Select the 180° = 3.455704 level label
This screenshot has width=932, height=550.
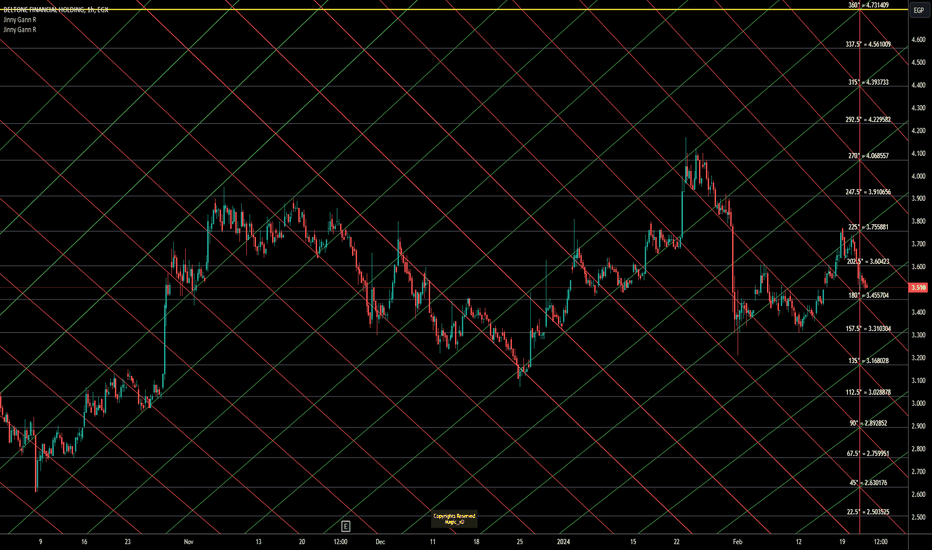click(868, 295)
